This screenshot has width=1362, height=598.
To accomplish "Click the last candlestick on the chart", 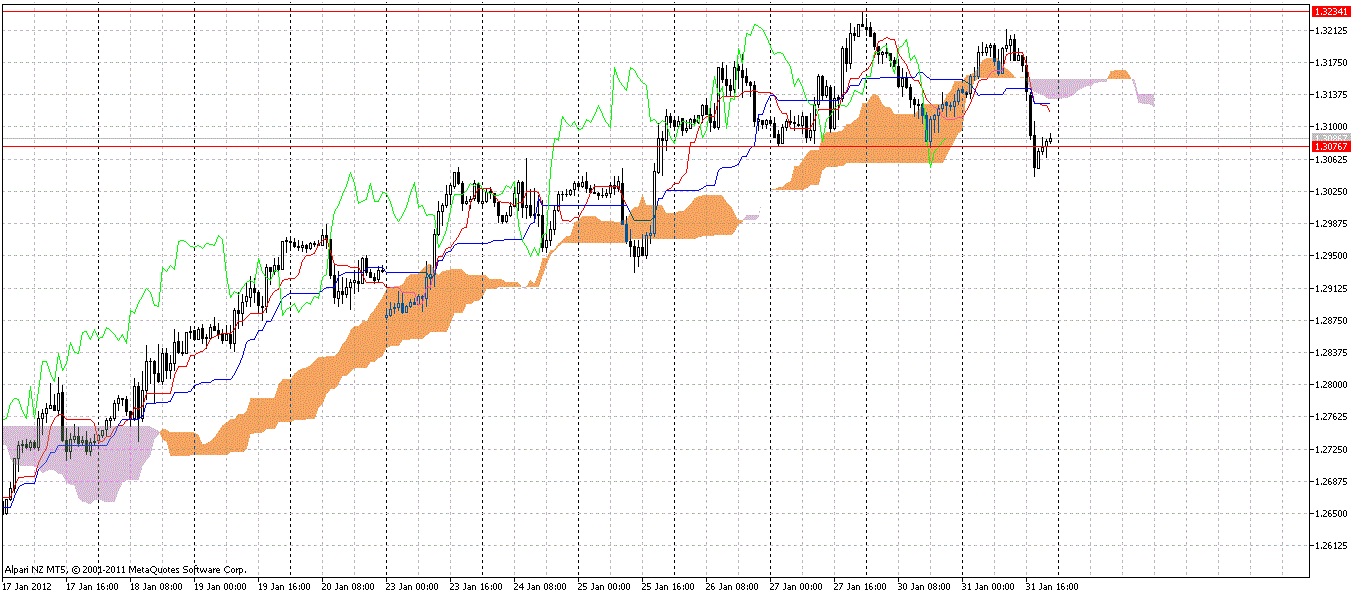I will pos(1051,140).
